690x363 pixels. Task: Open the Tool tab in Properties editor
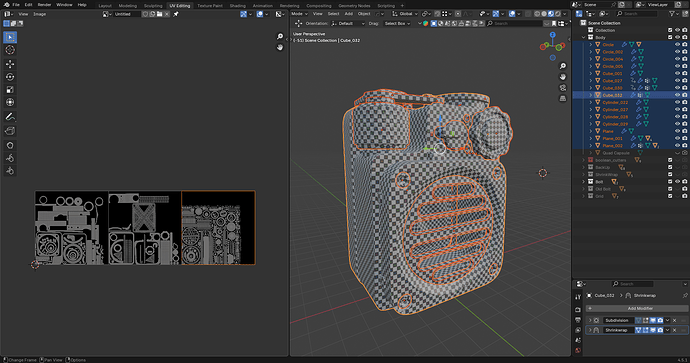coord(578,297)
